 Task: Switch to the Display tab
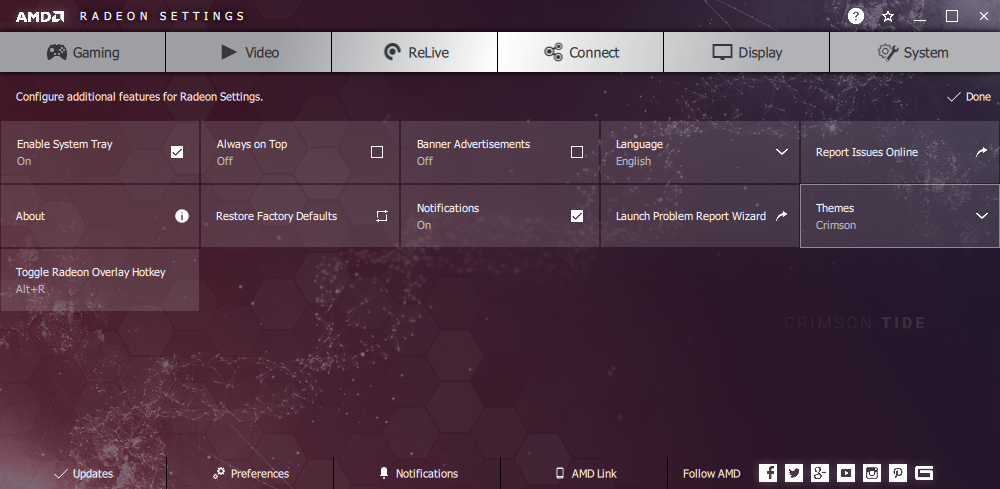tap(746, 52)
